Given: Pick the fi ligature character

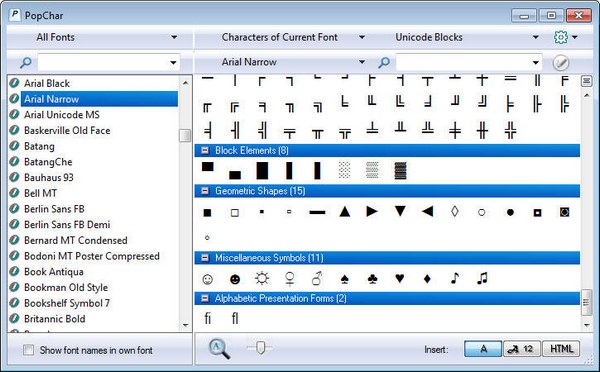Looking at the screenshot, I should pyautogui.click(x=207, y=318).
